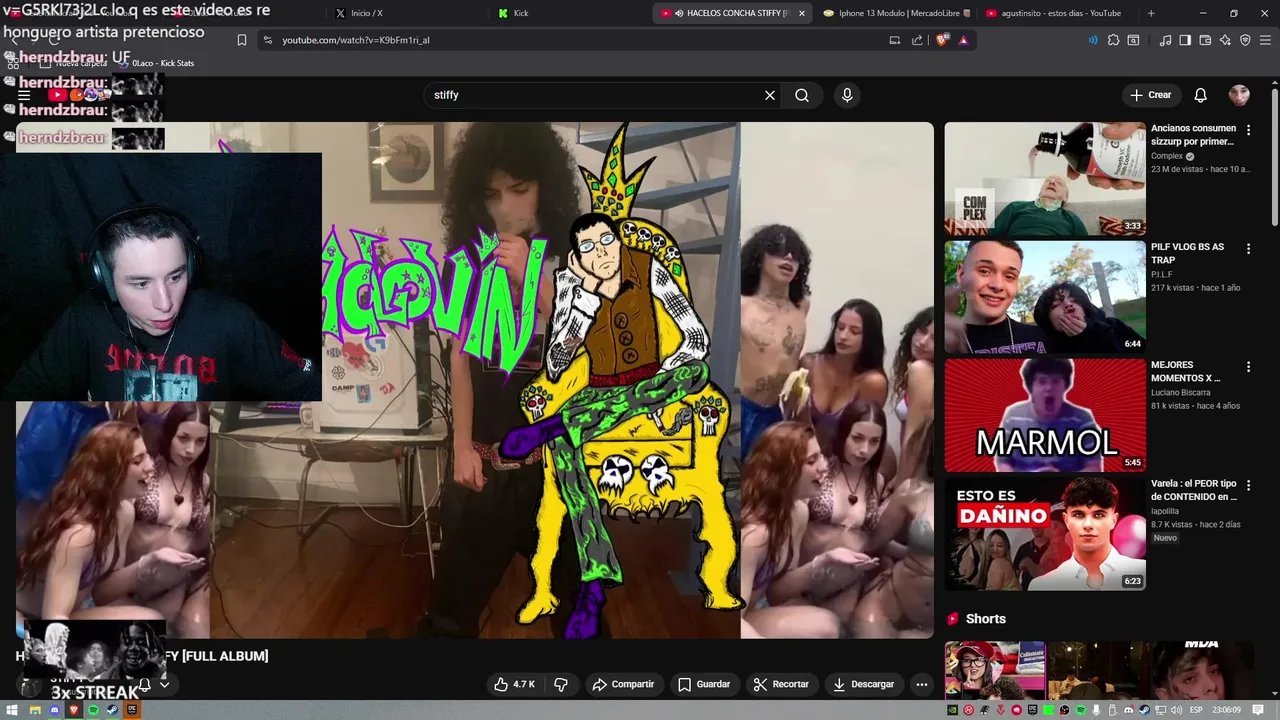Open a new browser tab
The width and height of the screenshot is (1280, 720).
coord(1151,13)
